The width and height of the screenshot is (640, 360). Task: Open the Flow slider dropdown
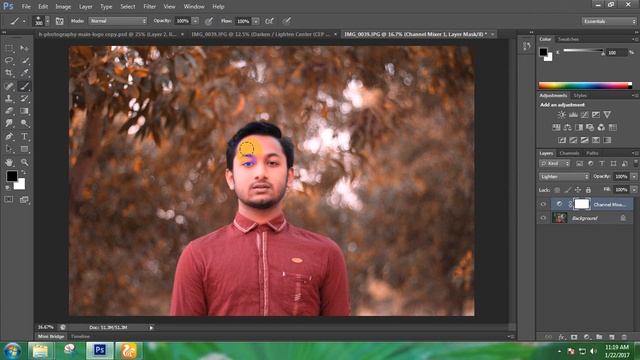256,21
